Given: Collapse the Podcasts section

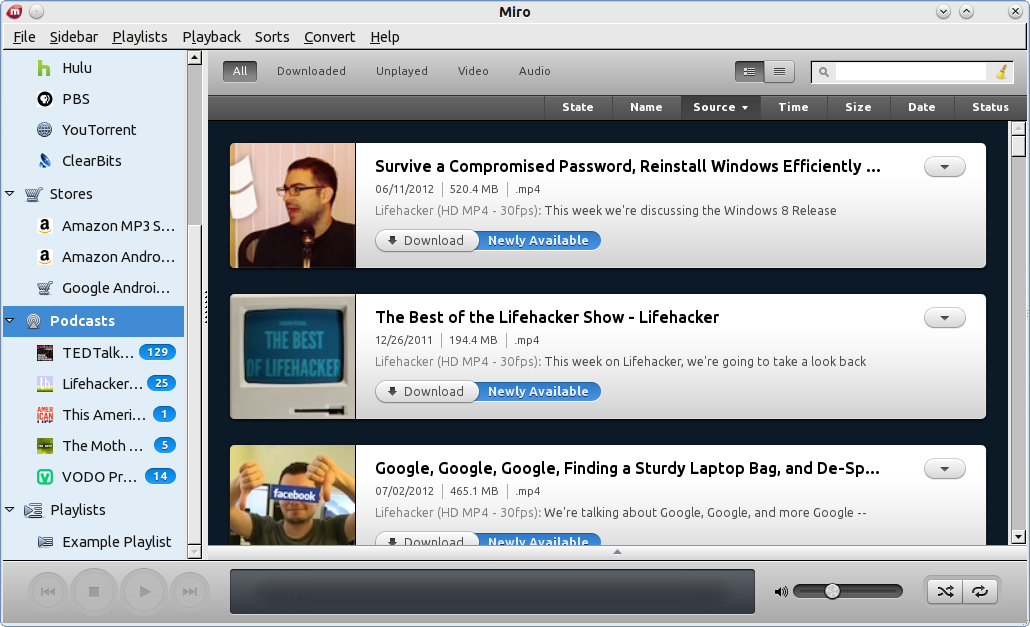Looking at the screenshot, I should [10, 320].
